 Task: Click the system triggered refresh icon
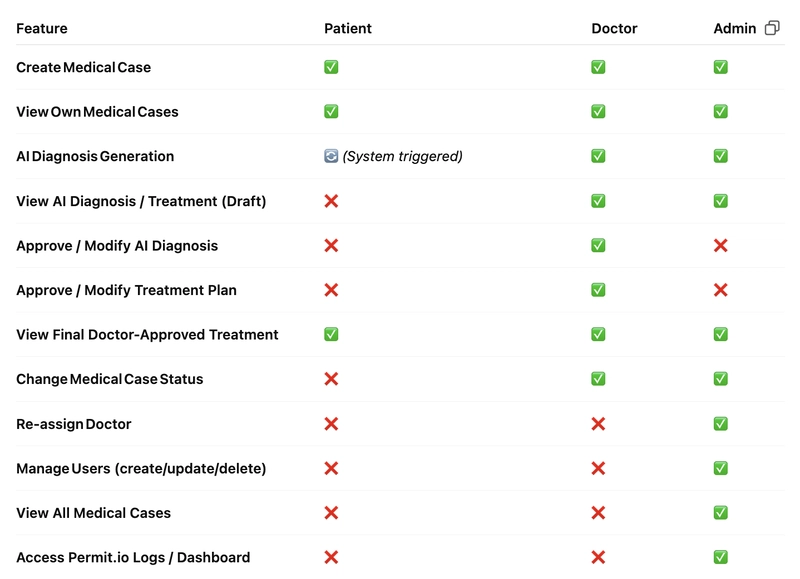331,156
